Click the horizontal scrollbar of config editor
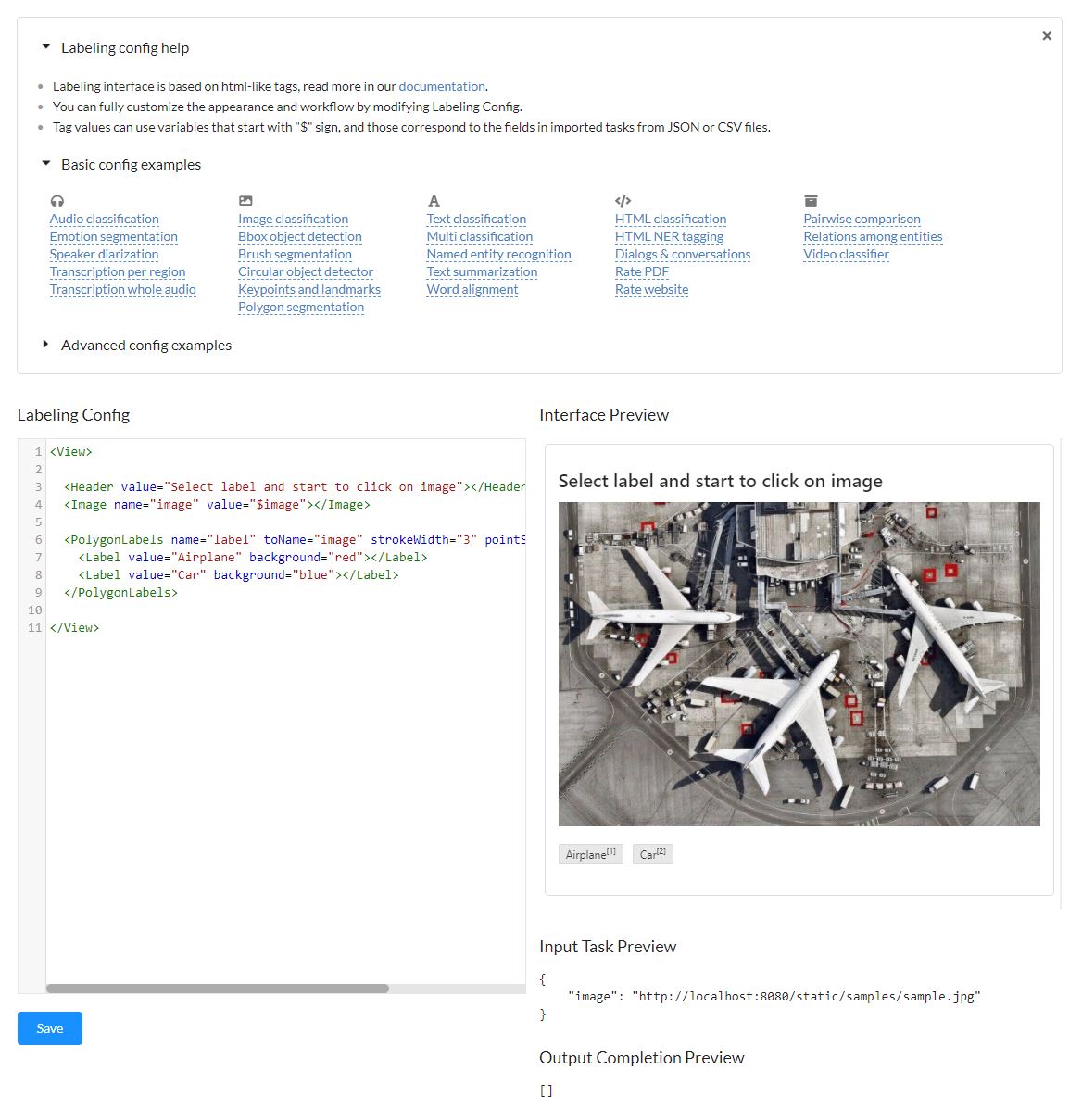 [x=218, y=988]
